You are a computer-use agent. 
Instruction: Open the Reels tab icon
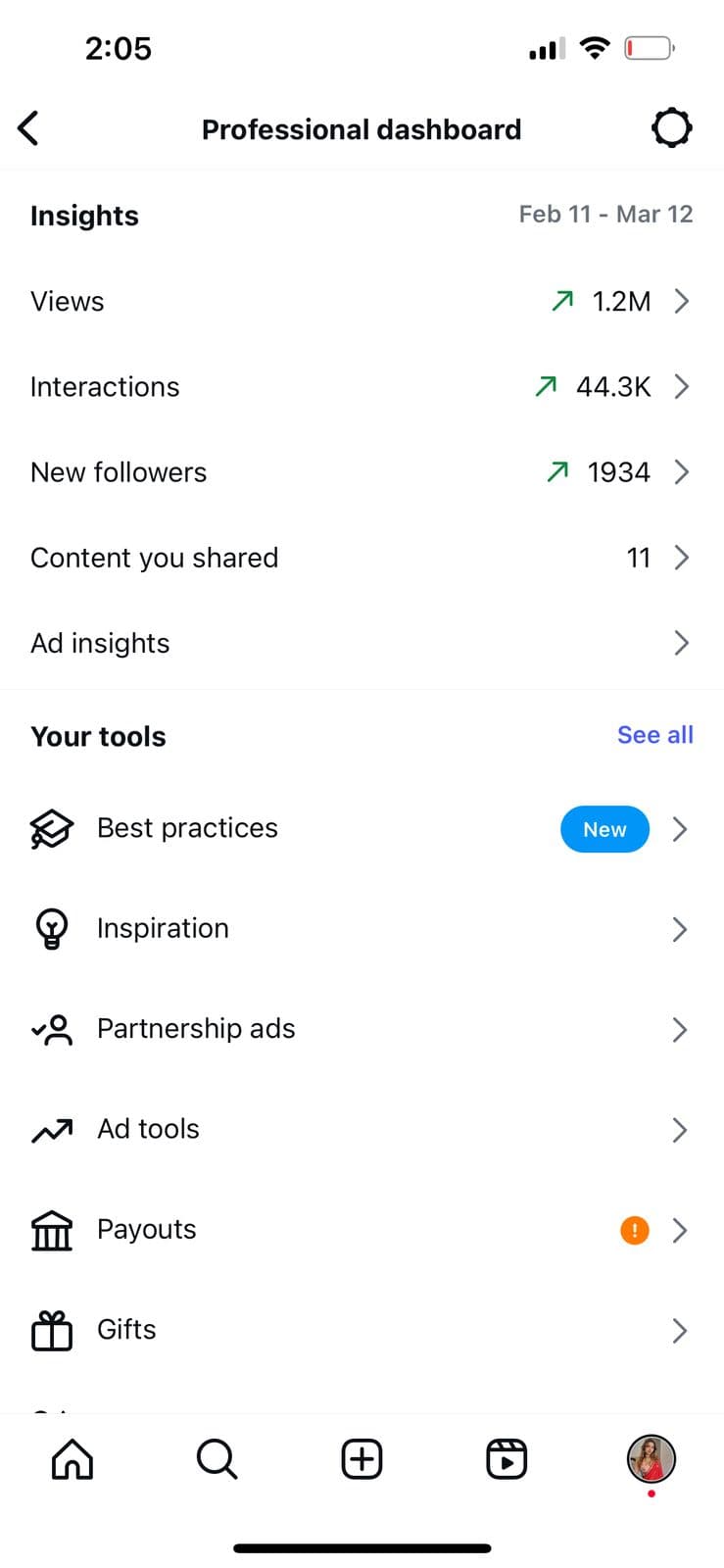(x=507, y=1458)
